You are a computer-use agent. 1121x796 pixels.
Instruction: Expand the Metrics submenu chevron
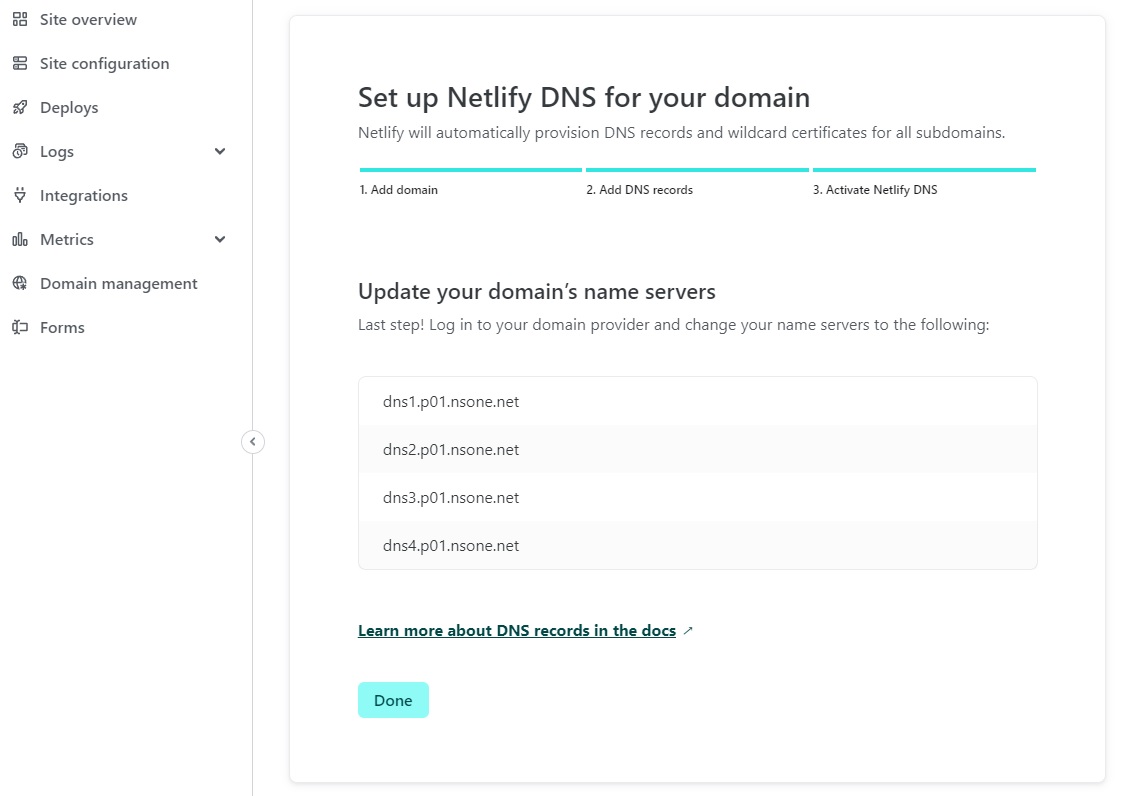coord(220,240)
